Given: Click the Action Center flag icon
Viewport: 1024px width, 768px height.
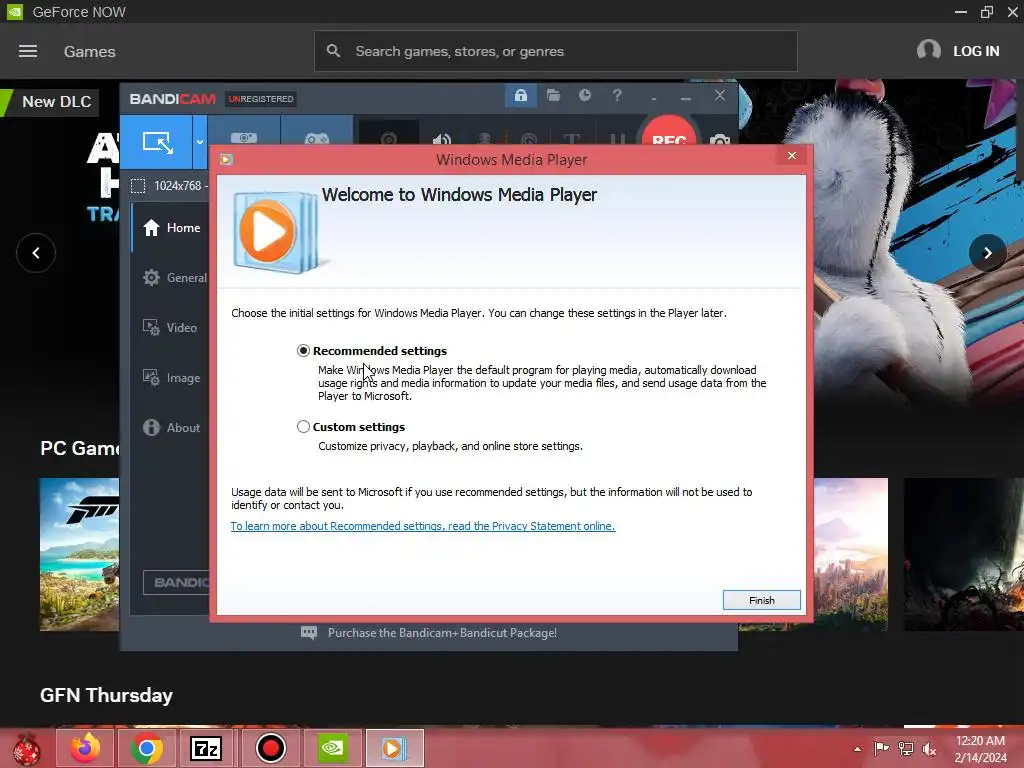Looking at the screenshot, I should pyautogui.click(x=881, y=748).
